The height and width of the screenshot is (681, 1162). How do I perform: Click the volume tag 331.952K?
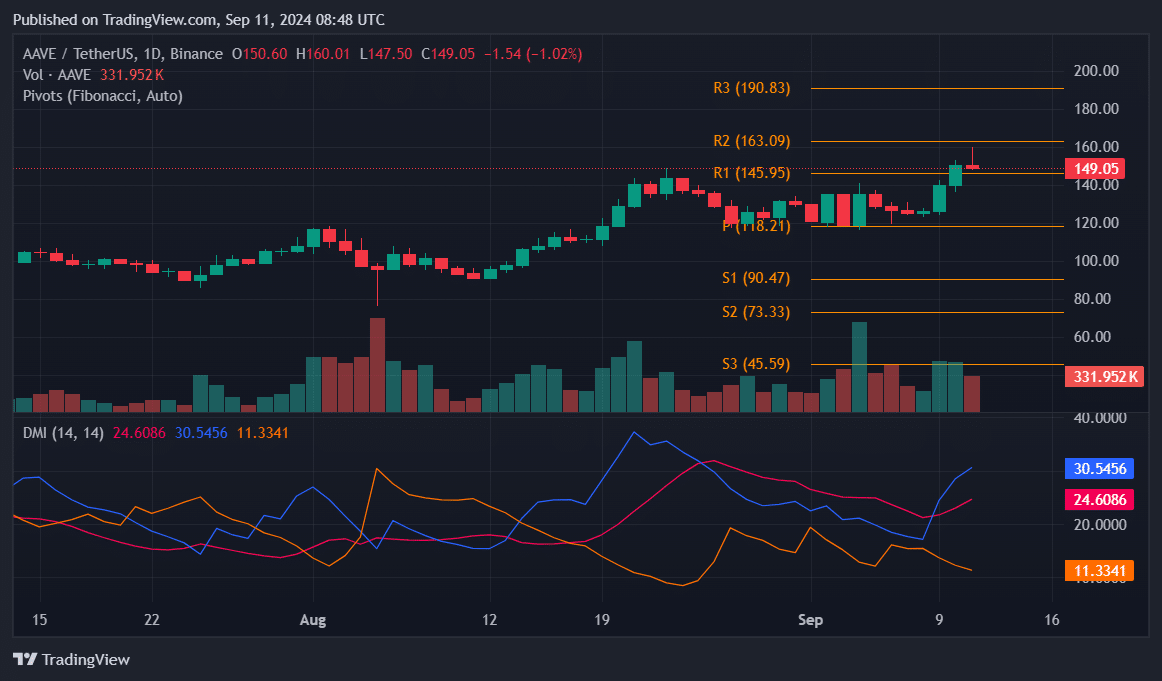click(x=1103, y=377)
